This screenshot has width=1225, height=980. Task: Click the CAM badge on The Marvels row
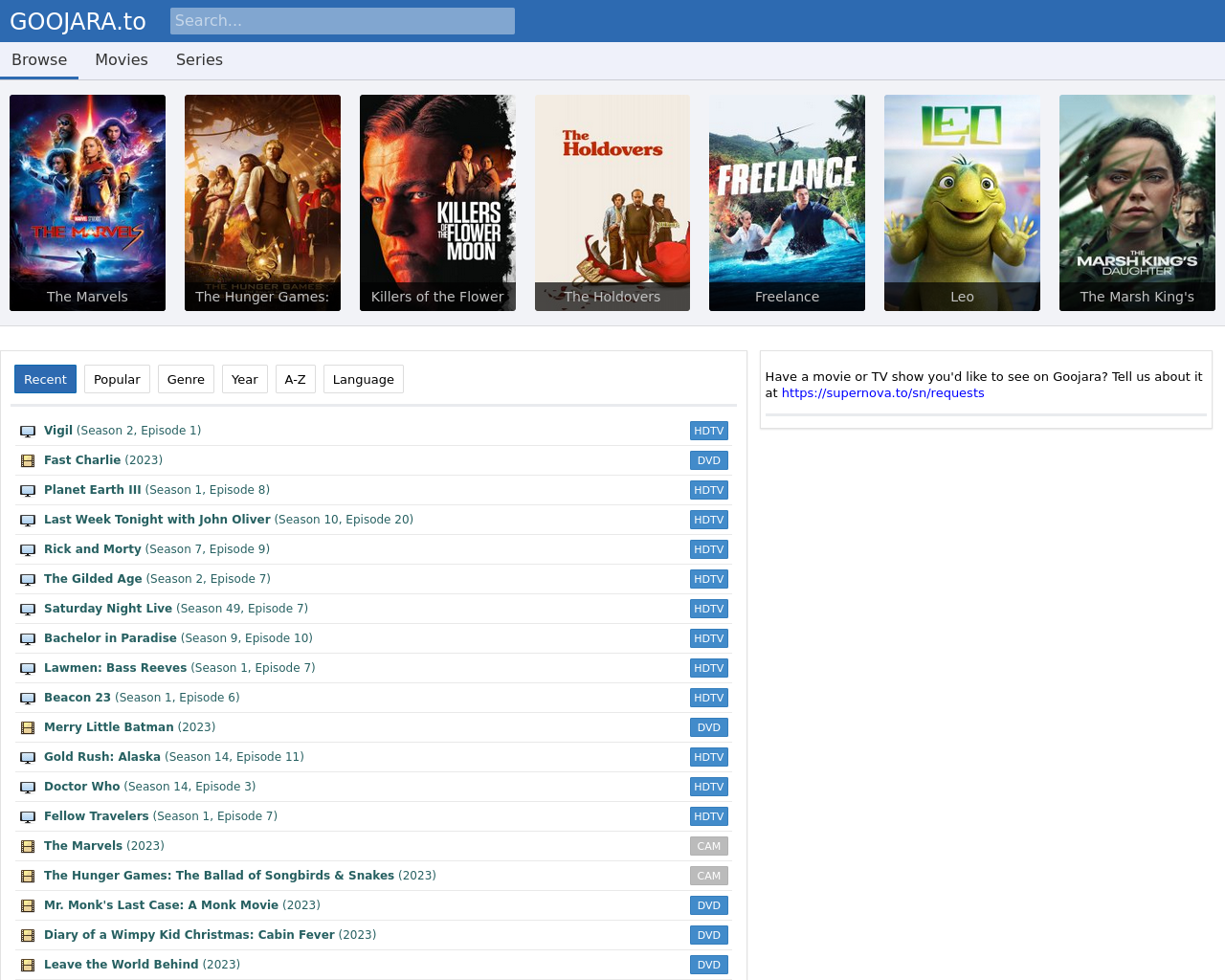(709, 846)
